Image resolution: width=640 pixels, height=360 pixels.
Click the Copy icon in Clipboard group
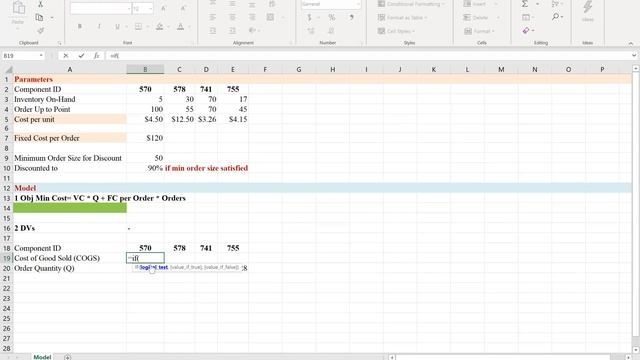(x=39, y=18)
